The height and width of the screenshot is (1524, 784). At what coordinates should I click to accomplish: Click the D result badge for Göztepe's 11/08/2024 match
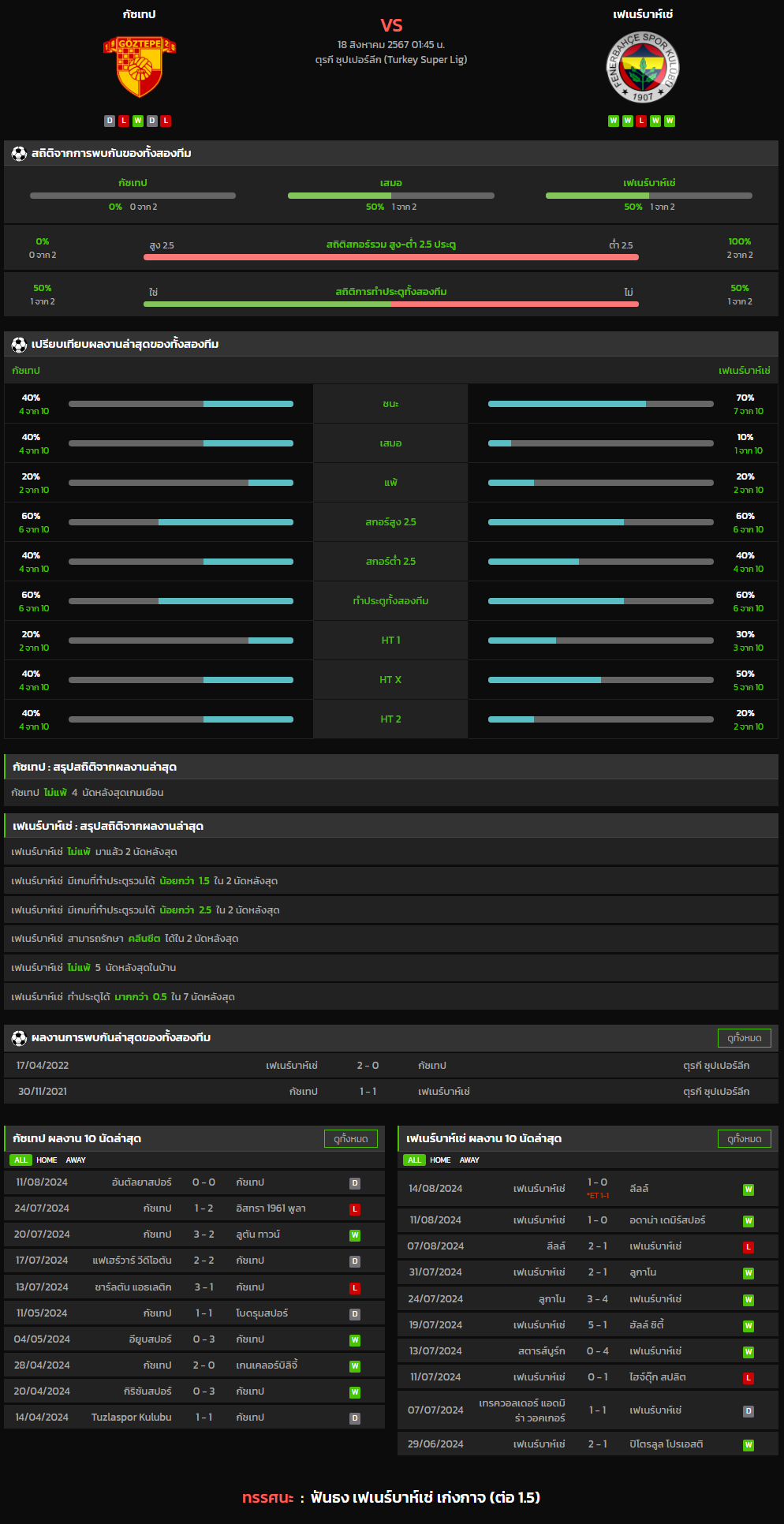[355, 1183]
